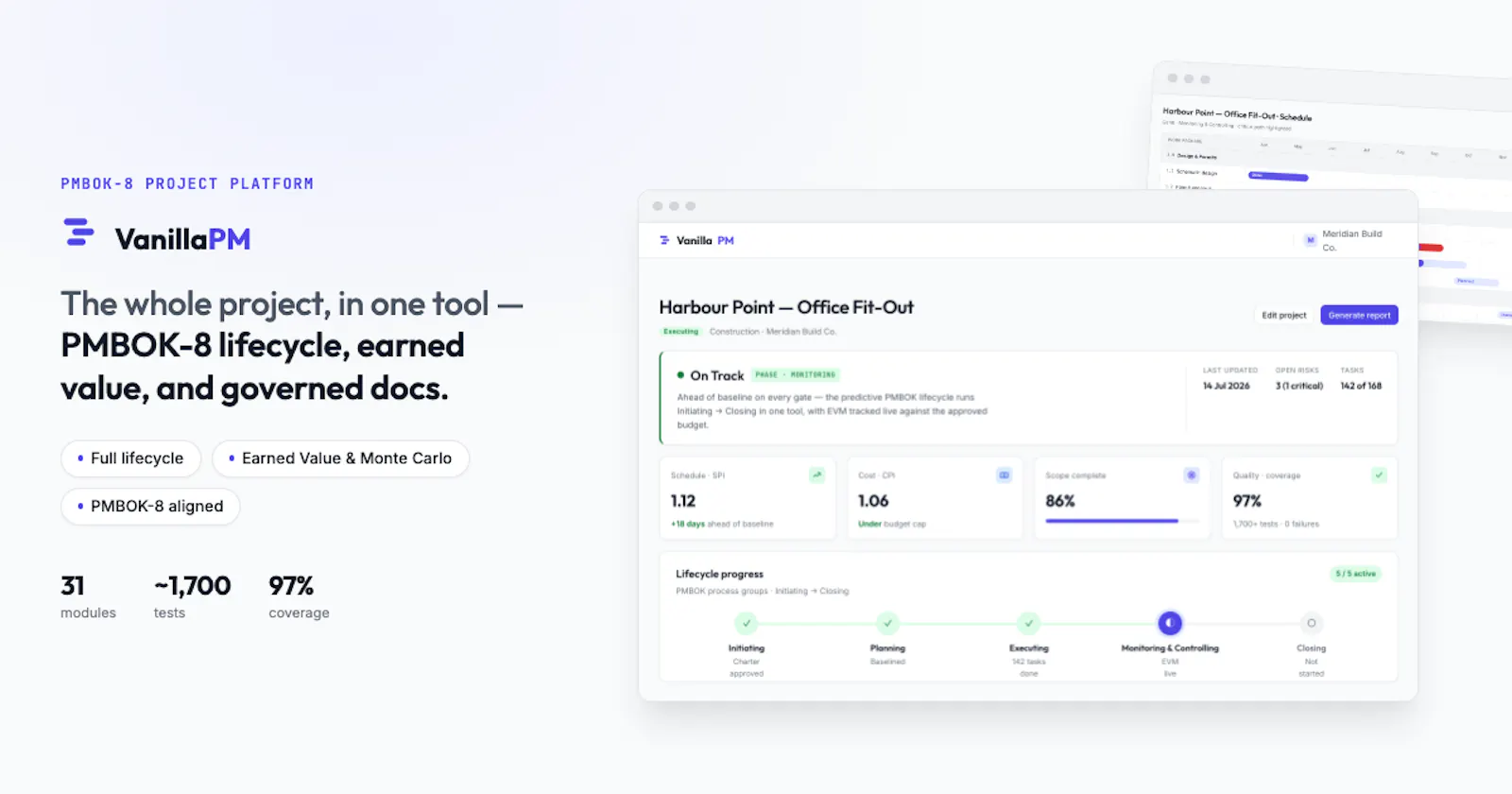Click the Initiating Charter approved label

pyautogui.click(x=747, y=661)
